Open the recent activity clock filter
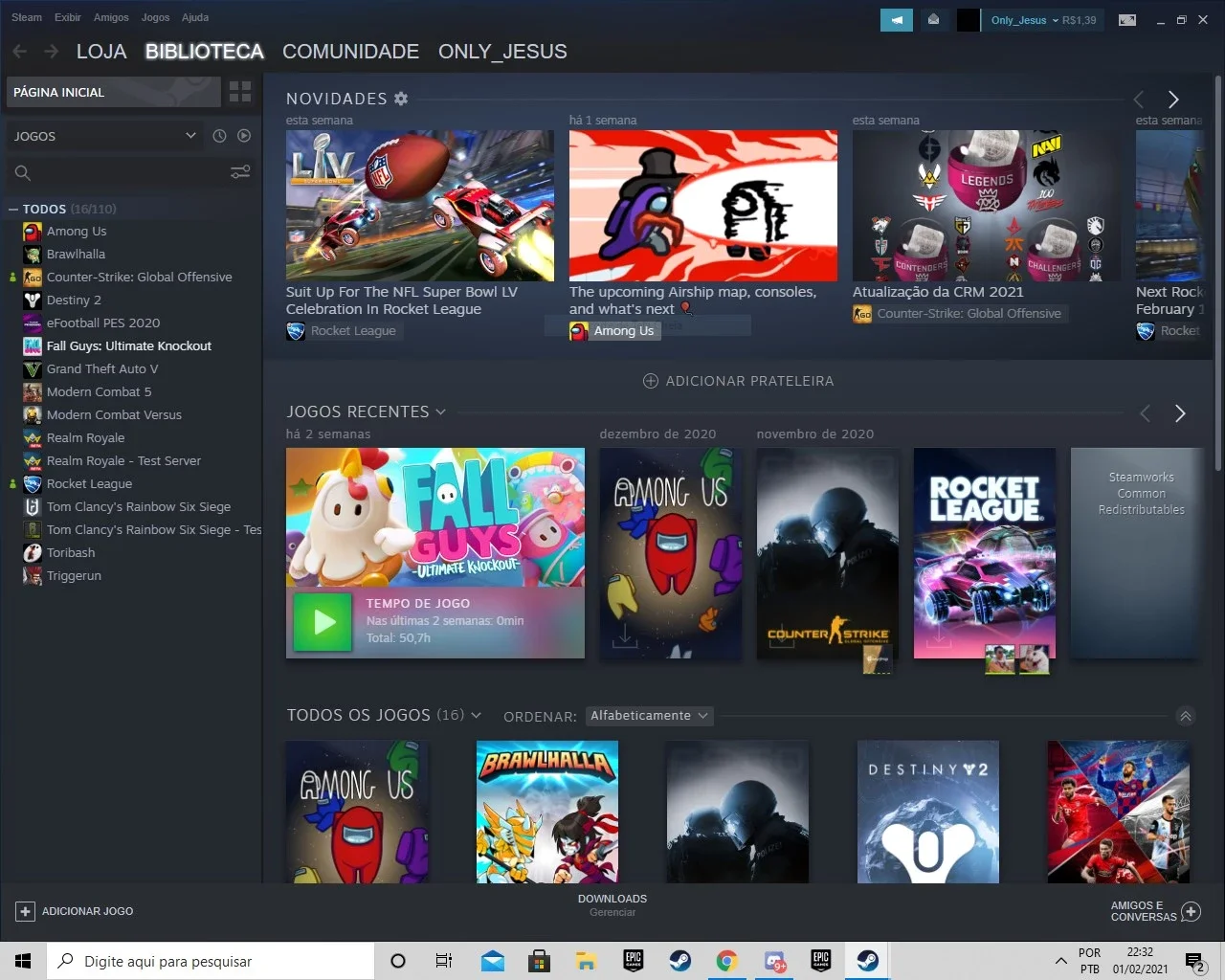Viewport: 1225px width, 980px height. [219, 136]
